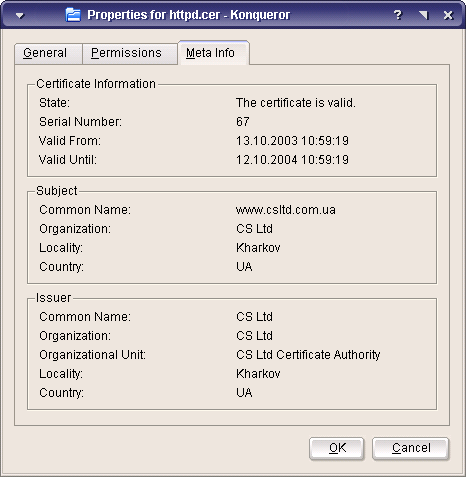Click the 'Certificate Information' group heading
The width and height of the screenshot is (466, 477).
point(96,84)
